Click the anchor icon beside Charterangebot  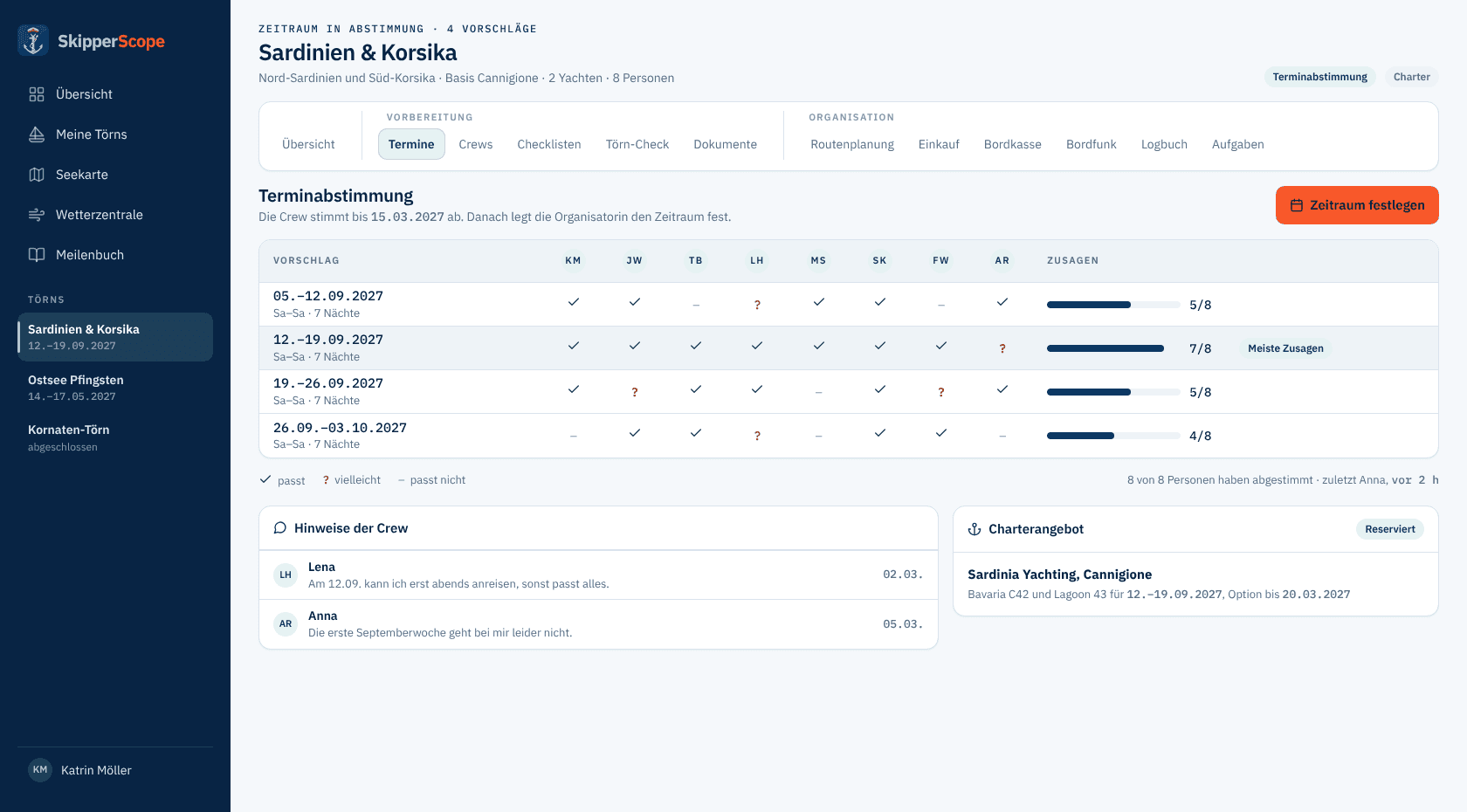coord(975,529)
